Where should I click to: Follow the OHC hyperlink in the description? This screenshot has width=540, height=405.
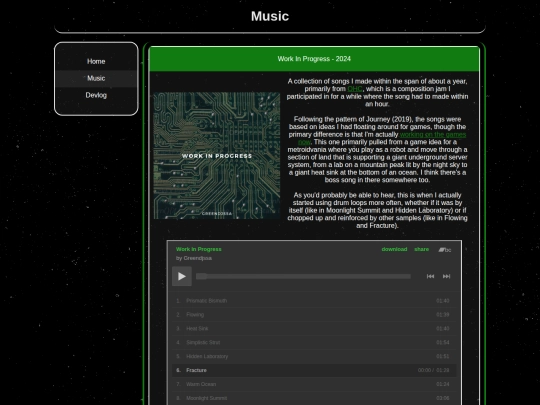click(355, 89)
